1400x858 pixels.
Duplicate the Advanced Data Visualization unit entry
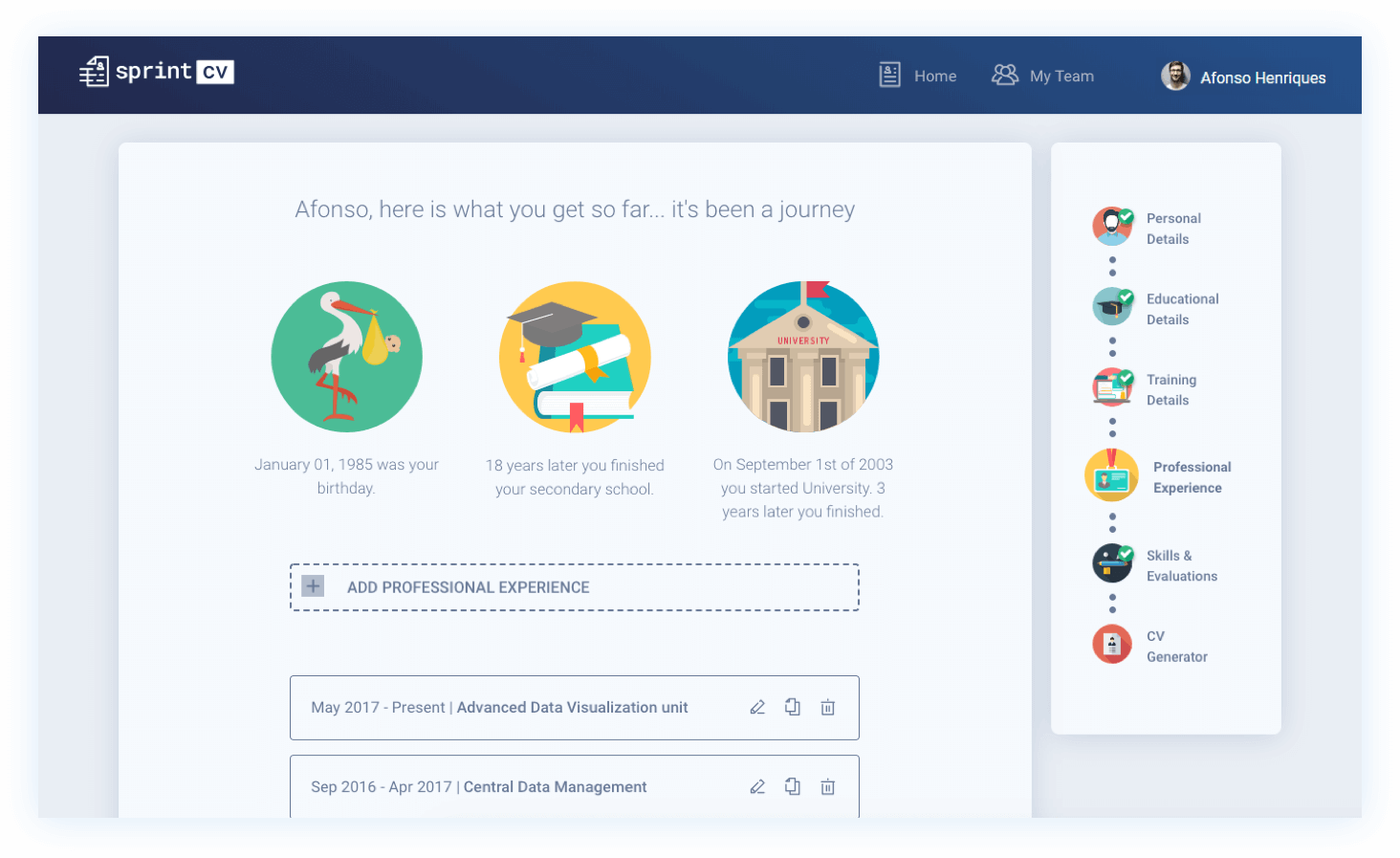click(793, 707)
